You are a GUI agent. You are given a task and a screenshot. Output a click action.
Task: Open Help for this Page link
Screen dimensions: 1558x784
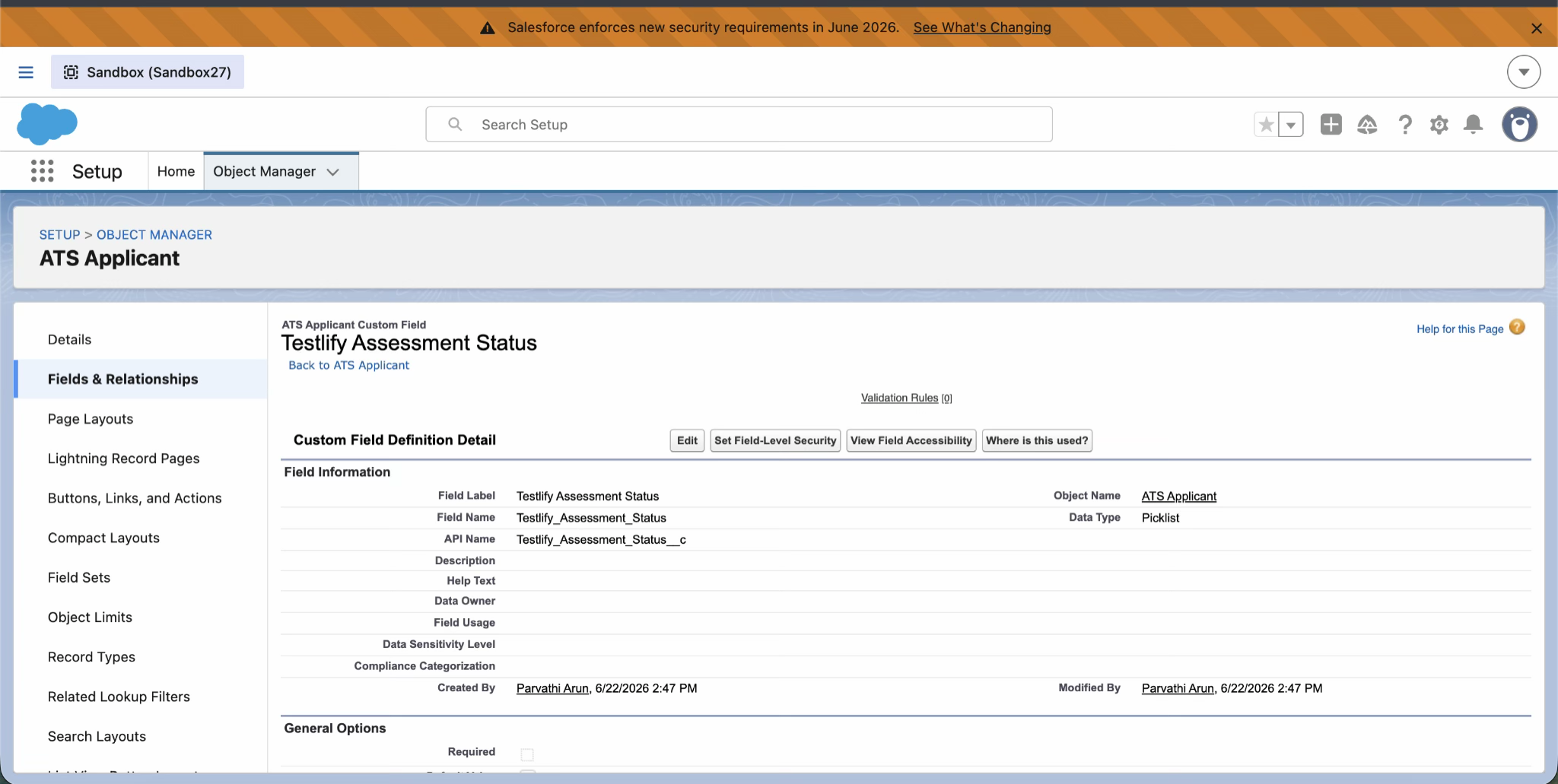click(1460, 329)
